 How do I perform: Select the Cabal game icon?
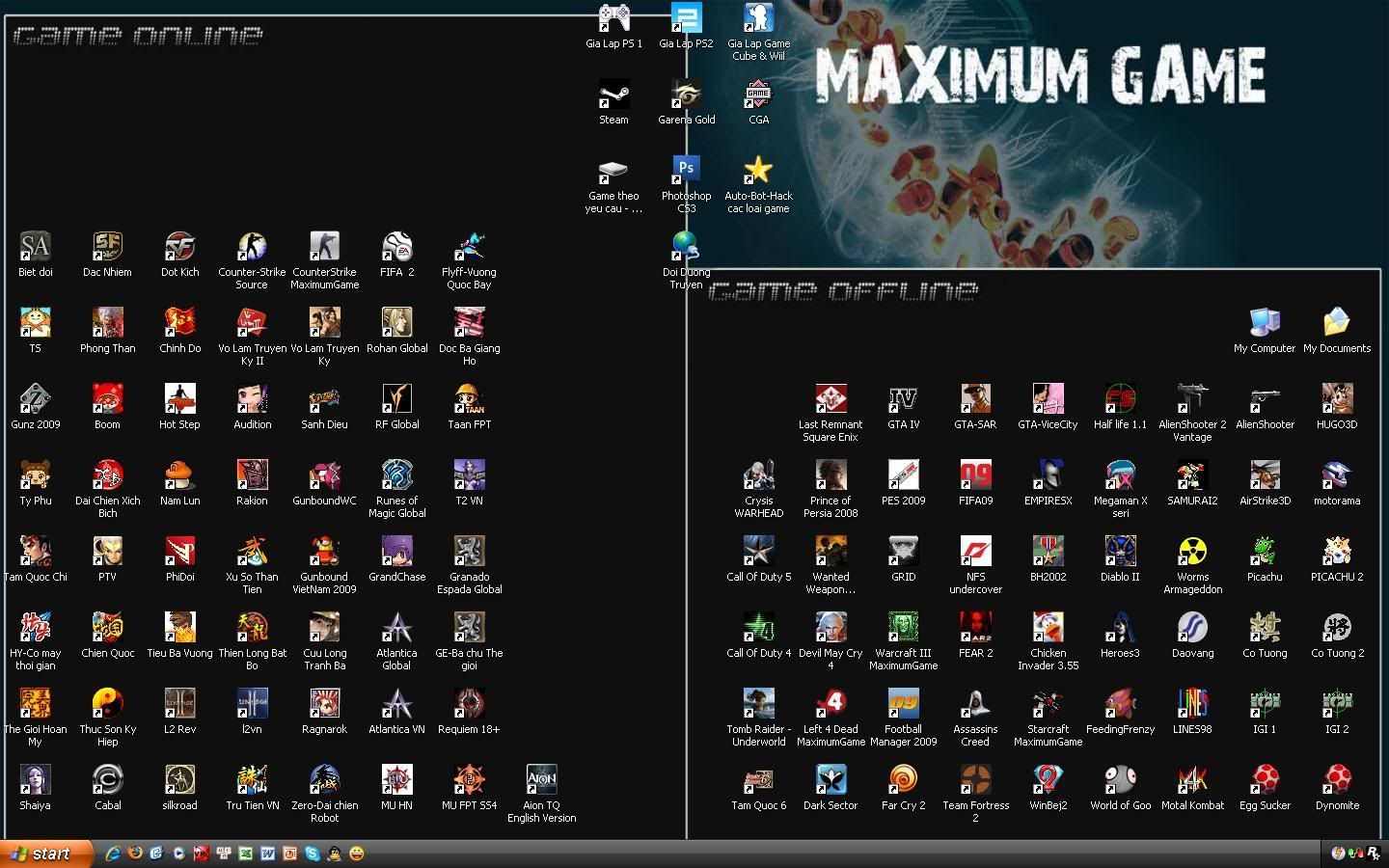click(107, 780)
